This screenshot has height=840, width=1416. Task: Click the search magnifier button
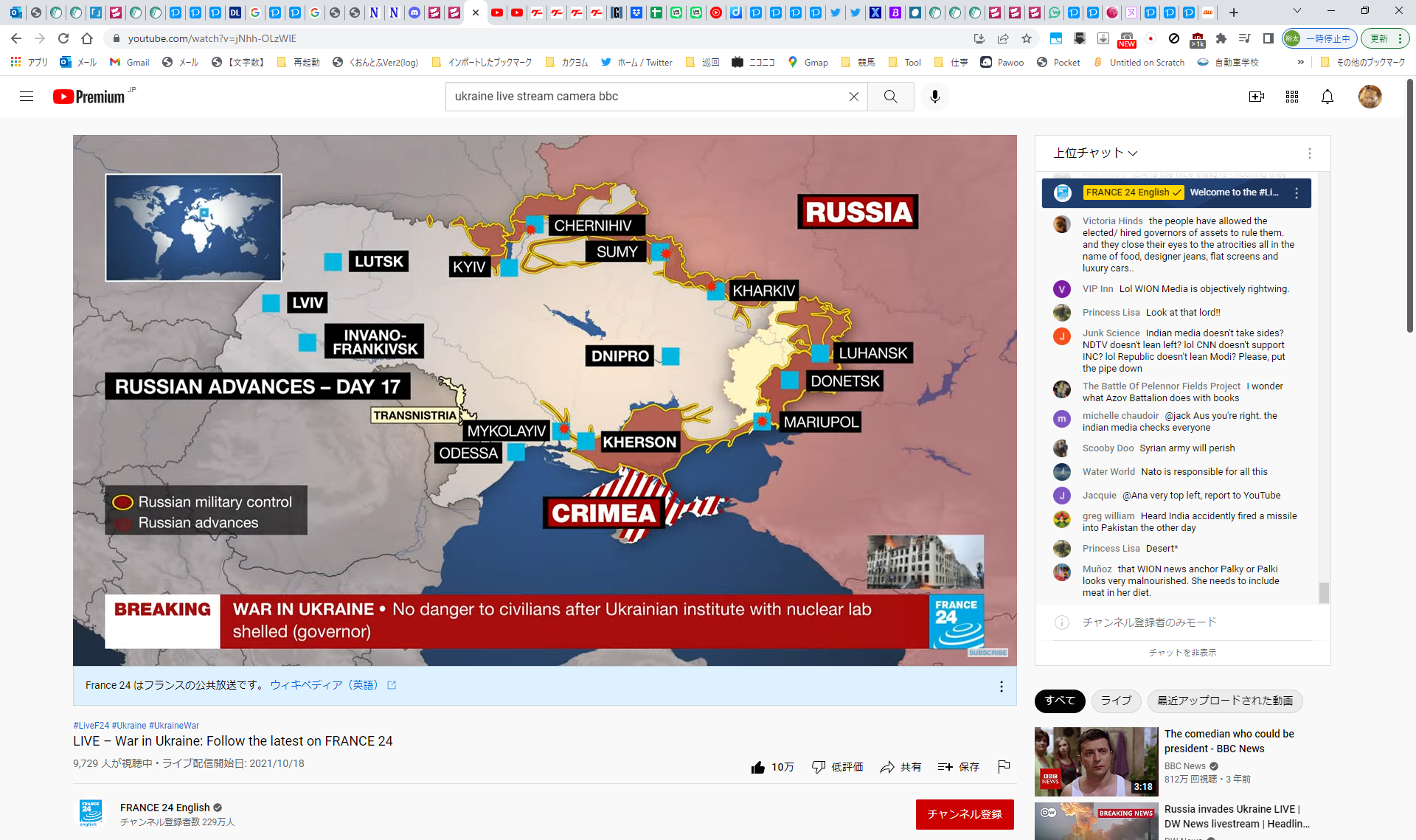click(x=890, y=97)
